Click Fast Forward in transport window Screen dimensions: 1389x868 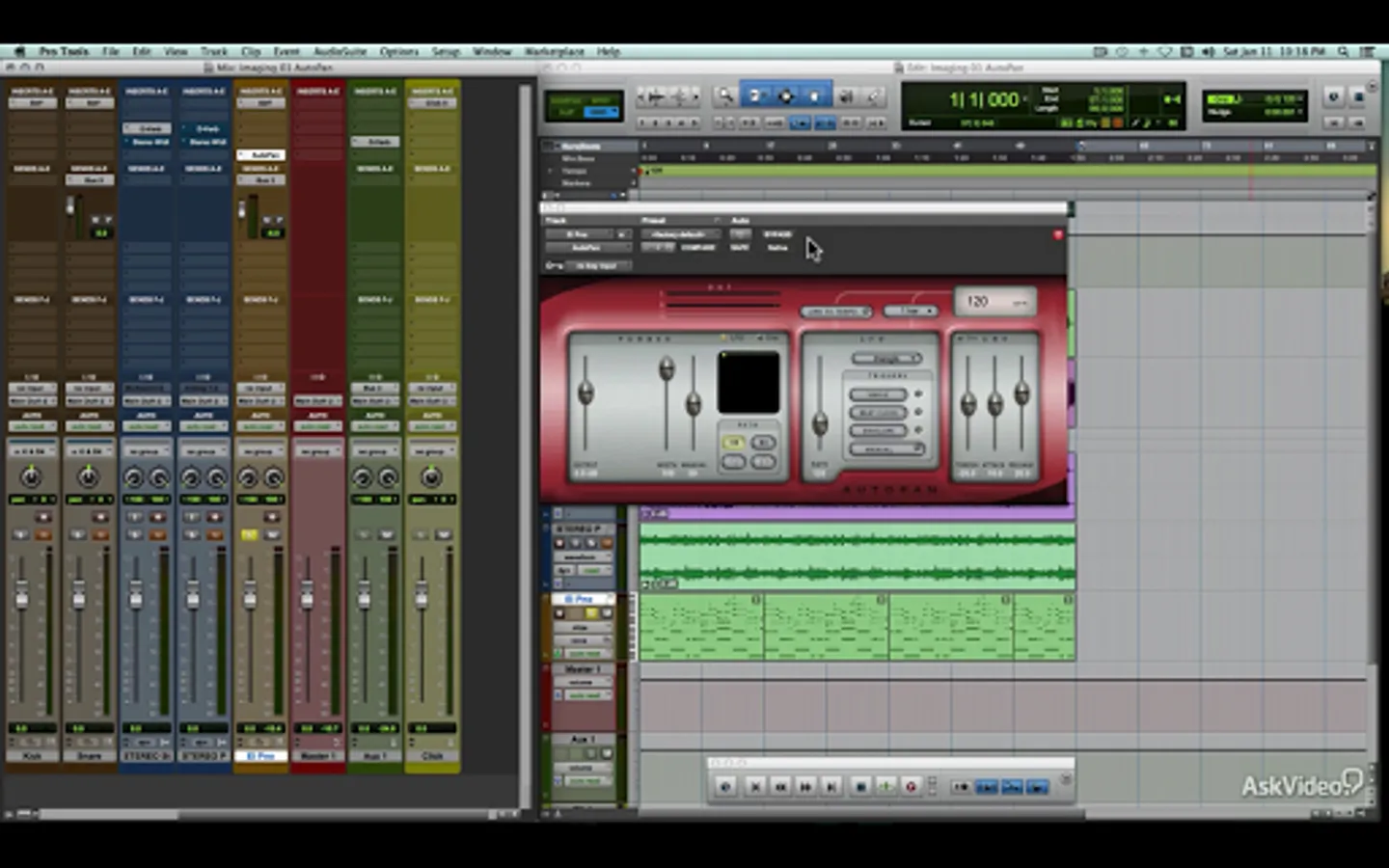click(805, 787)
